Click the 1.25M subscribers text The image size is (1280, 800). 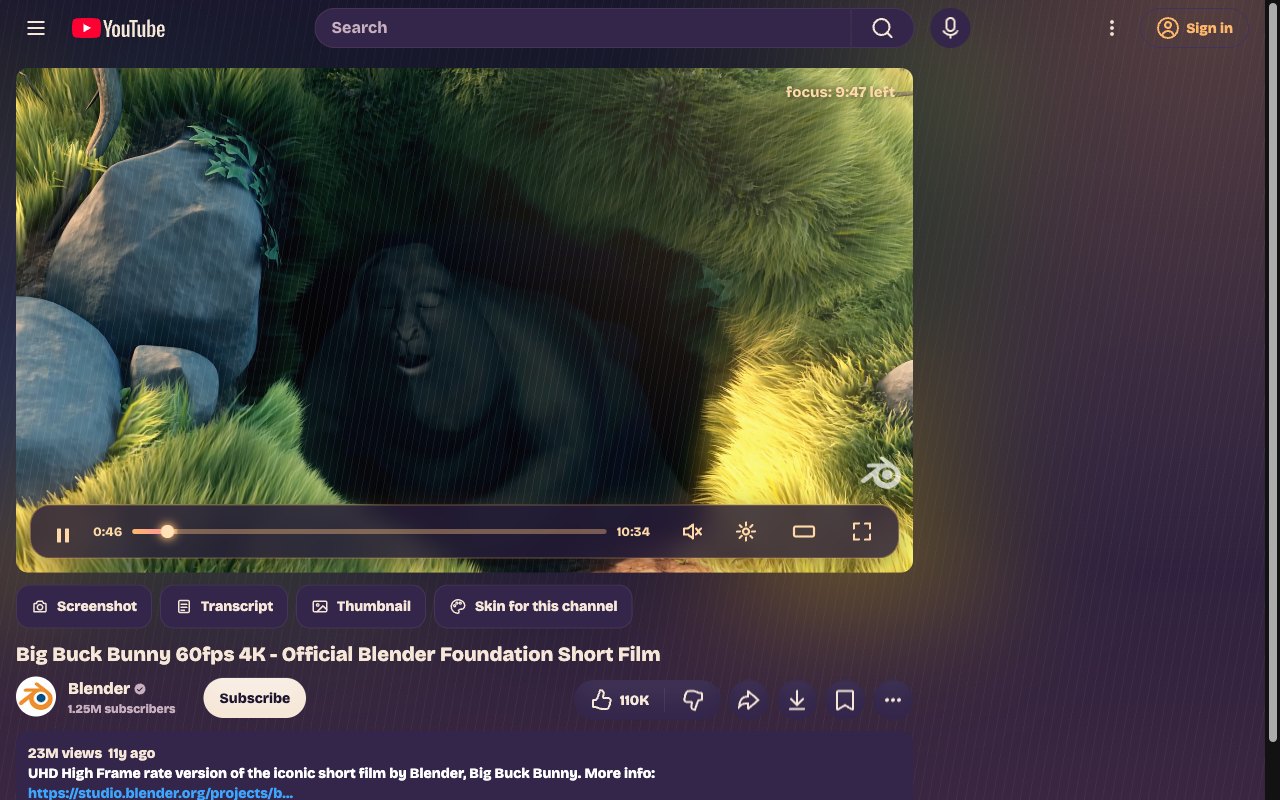(x=121, y=709)
